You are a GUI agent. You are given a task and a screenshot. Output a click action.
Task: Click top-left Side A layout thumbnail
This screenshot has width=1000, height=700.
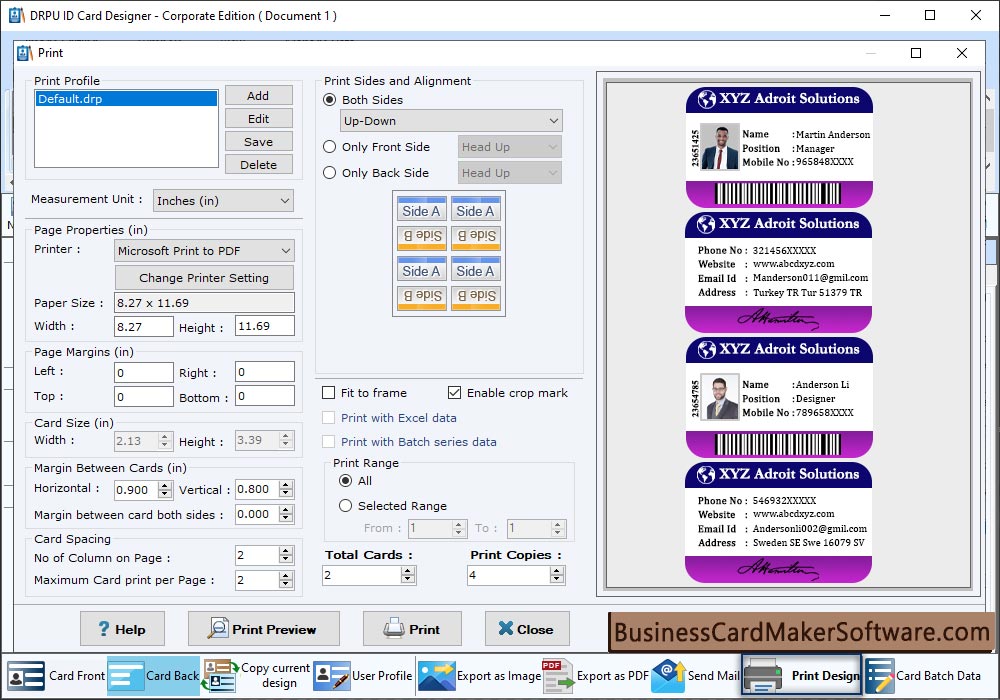click(x=422, y=210)
